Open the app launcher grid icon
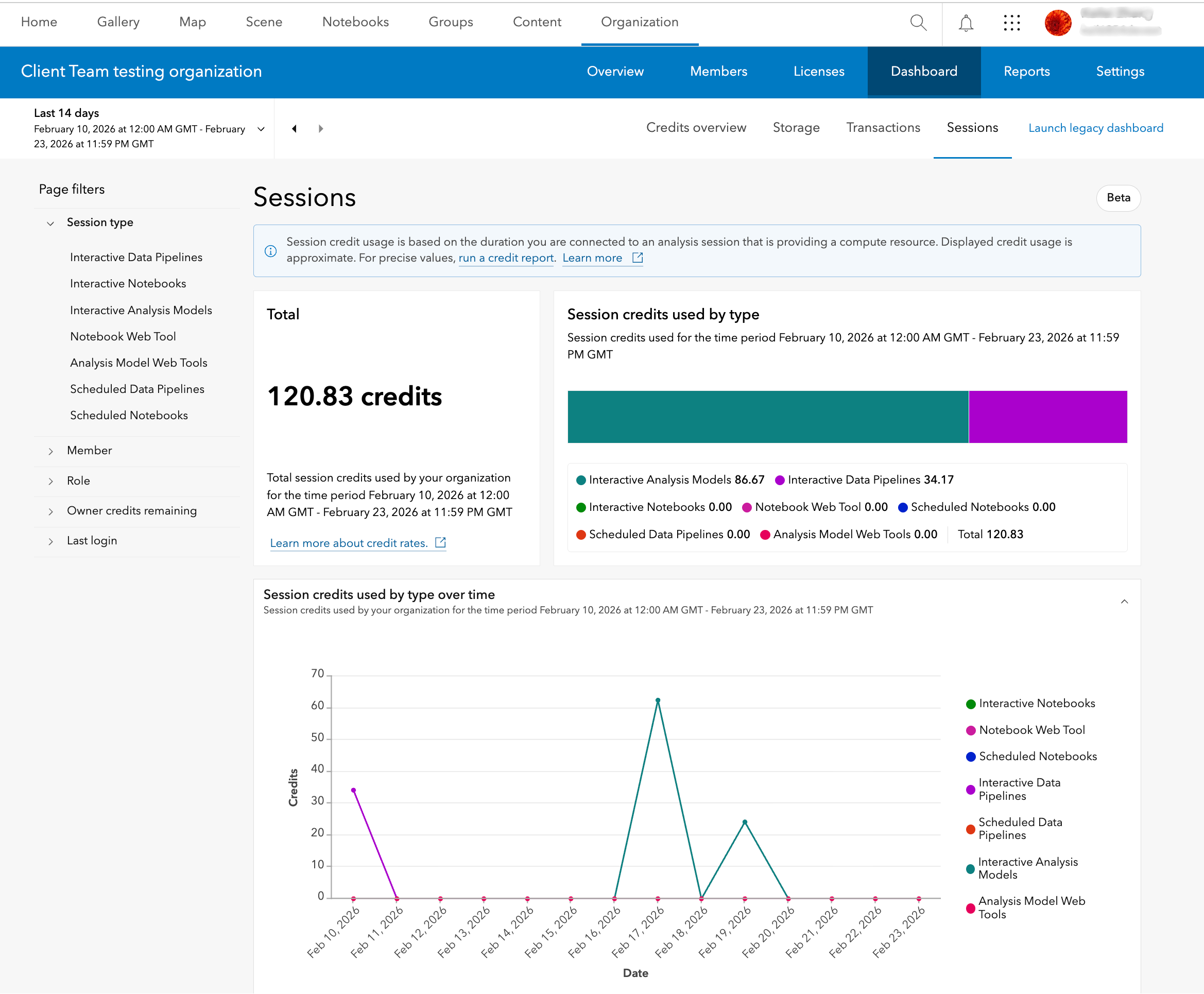The width and height of the screenshot is (1204, 994). tap(1011, 23)
